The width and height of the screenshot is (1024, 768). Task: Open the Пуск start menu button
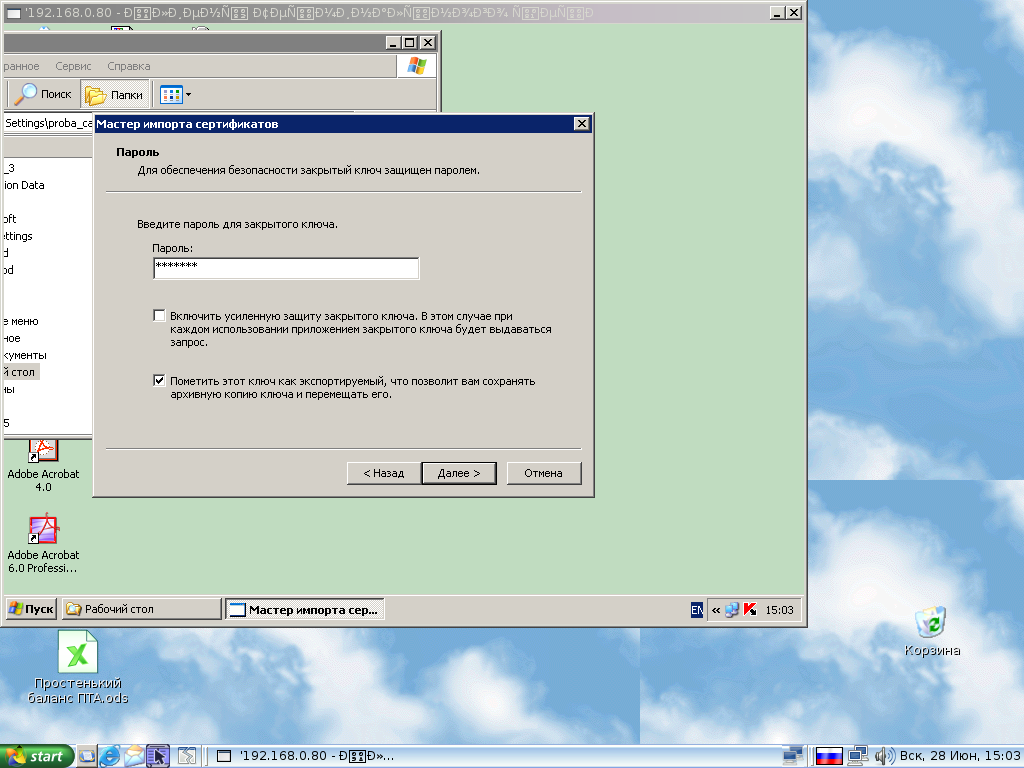pos(32,609)
